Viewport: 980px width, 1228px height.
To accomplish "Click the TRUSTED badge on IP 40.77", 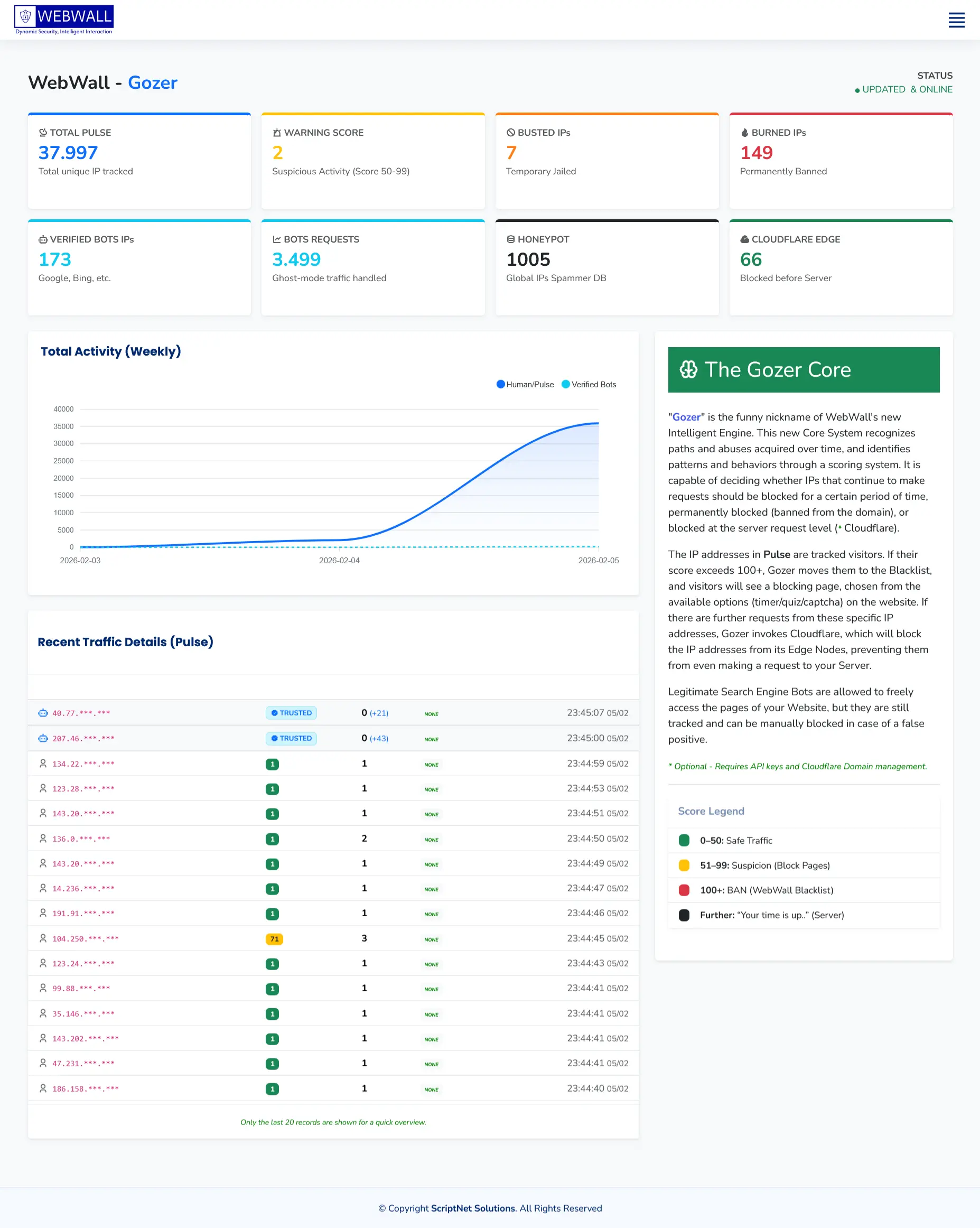I will 291,712.
